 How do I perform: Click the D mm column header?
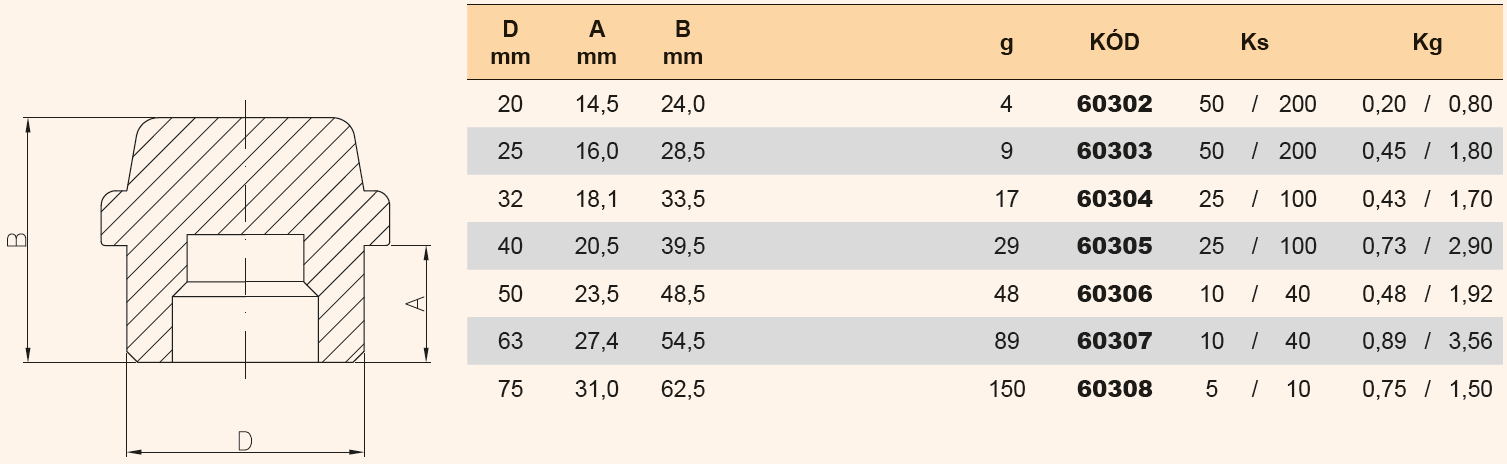[510, 43]
